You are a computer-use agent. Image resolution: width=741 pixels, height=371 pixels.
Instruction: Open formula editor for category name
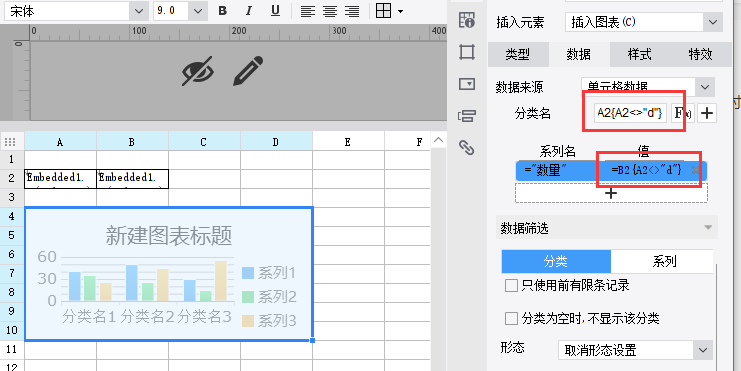(681, 113)
